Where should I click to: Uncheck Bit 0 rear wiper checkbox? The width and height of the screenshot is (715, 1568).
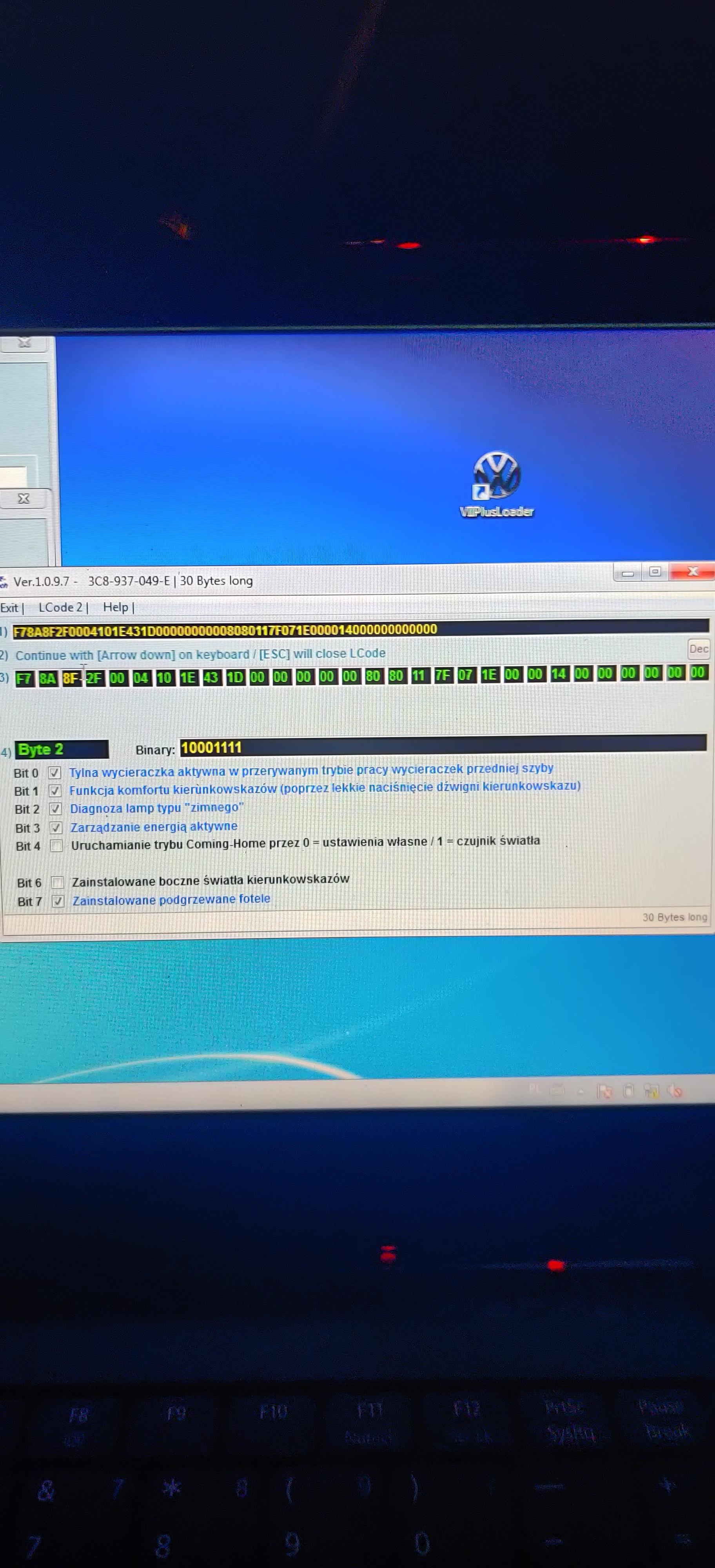(55, 773)
